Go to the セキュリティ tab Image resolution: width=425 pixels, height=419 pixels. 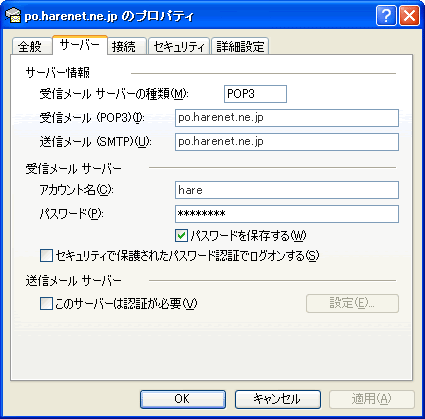coord(179,46)
